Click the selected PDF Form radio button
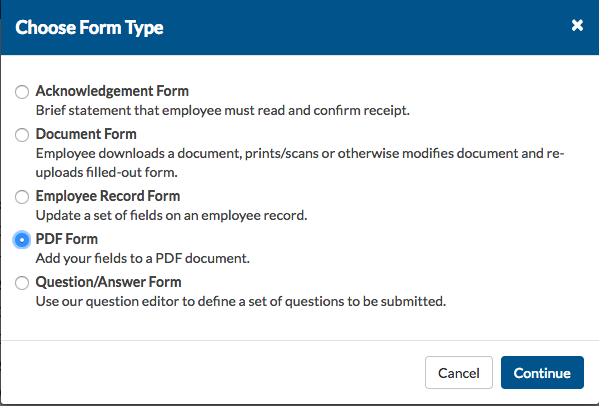Viewport: 599px width, 406px height. click(22, 240)
